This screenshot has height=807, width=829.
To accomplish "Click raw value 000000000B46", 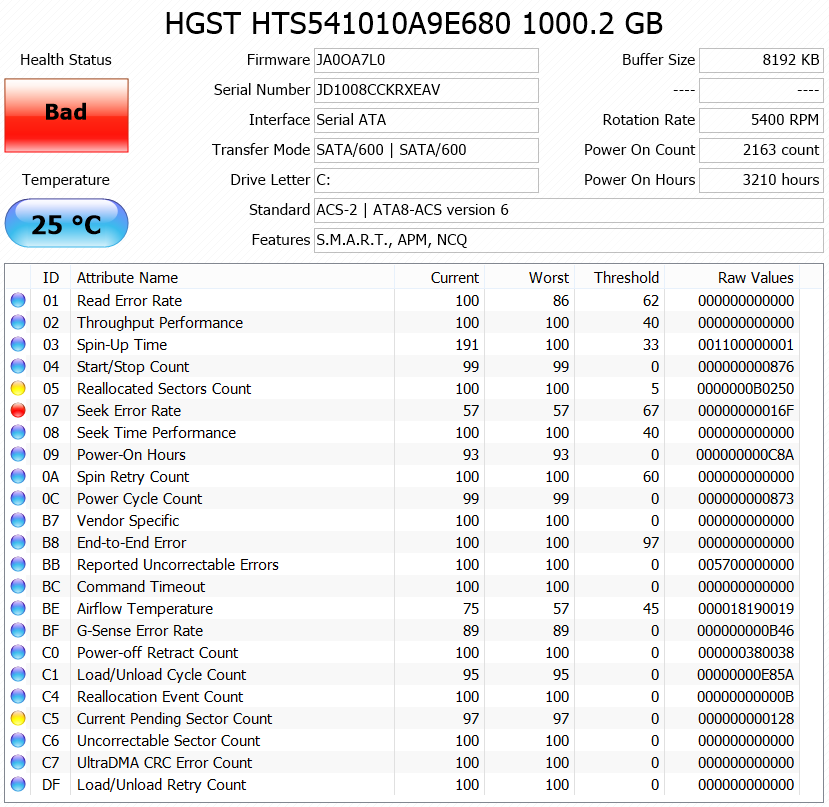I will (745, 631).
